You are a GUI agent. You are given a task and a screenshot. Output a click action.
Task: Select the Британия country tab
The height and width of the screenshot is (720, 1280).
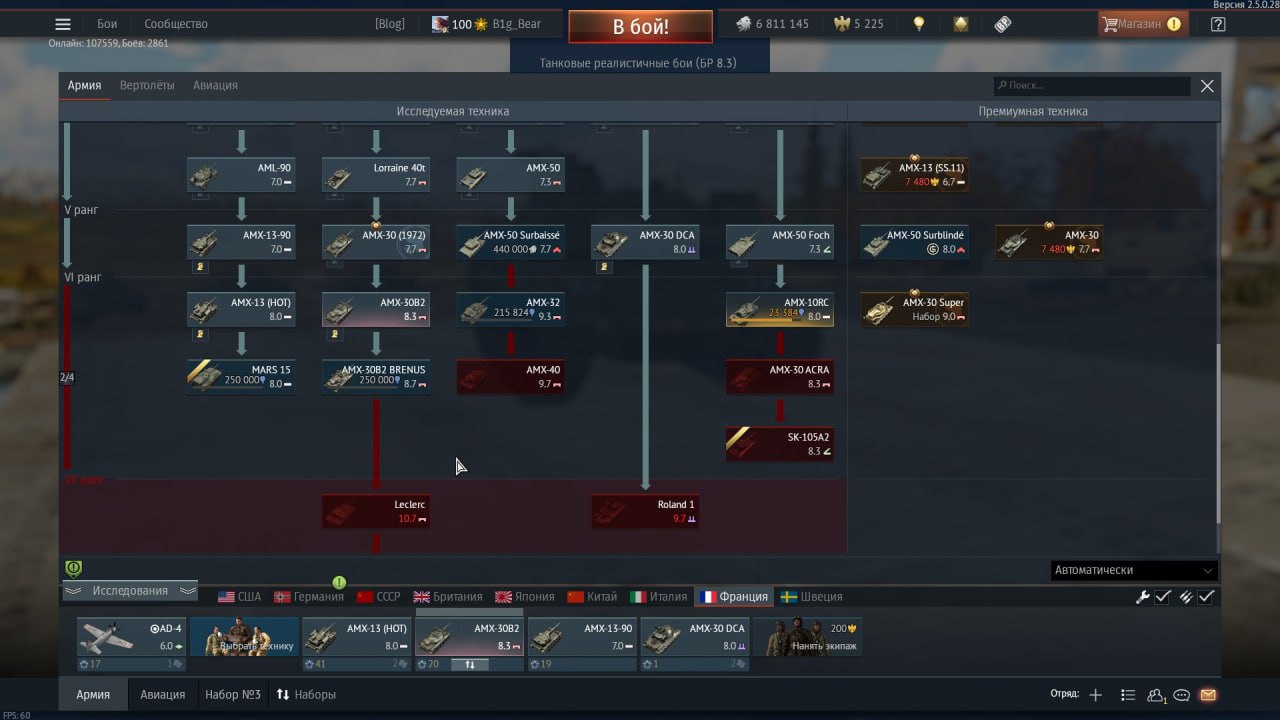[x=448, y=597]
